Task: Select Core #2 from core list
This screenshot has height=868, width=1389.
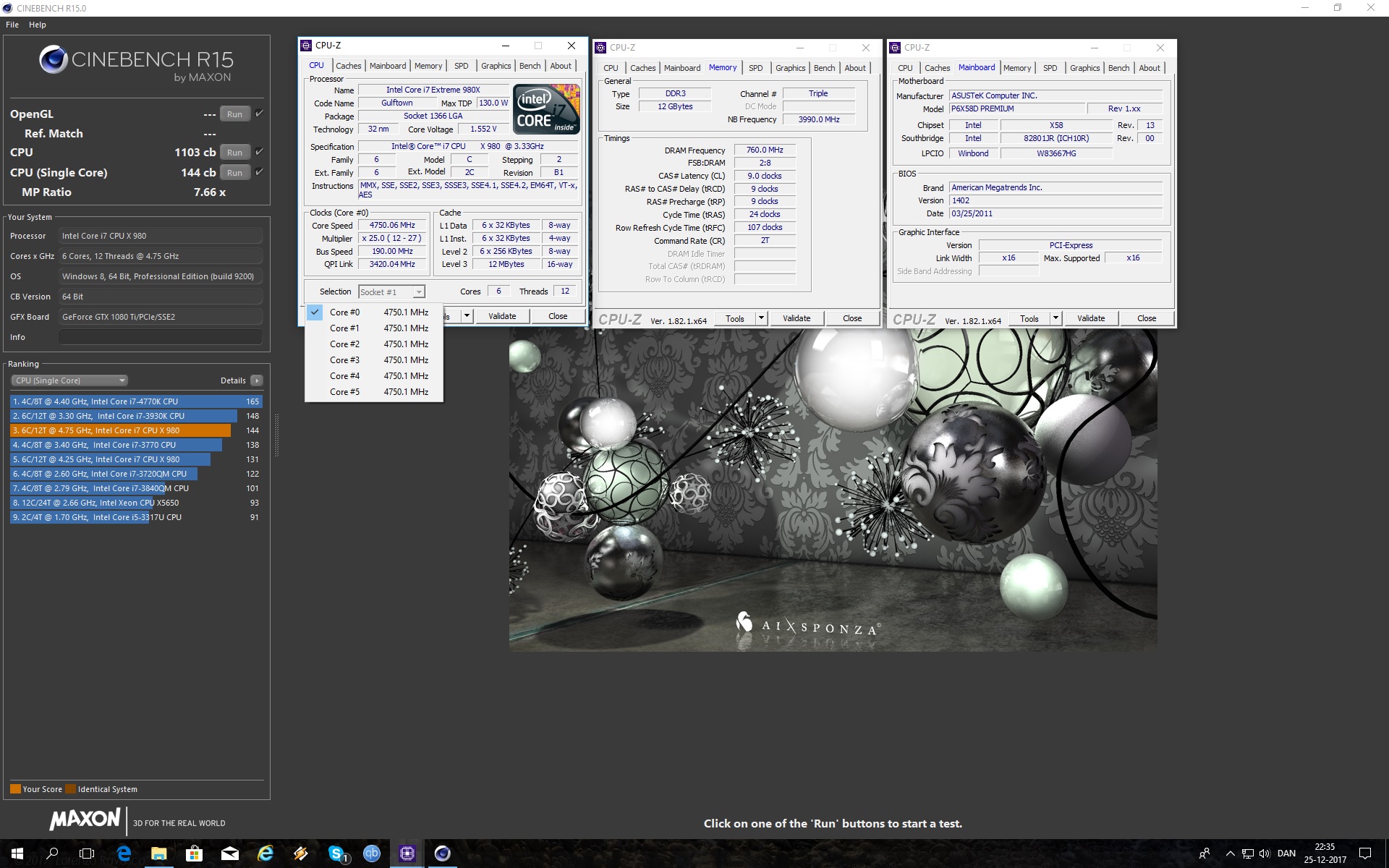Action: click(374, 344)
